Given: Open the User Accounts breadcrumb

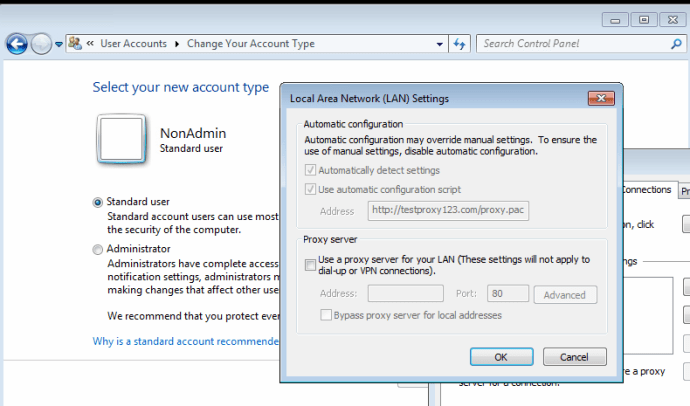Looking at the screenshot, I should tap(135, 44).
